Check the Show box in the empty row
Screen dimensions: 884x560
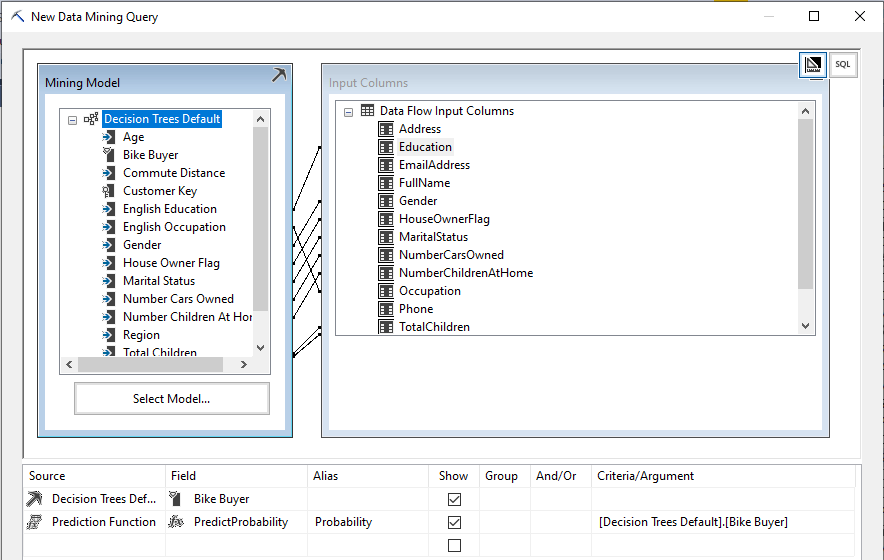pyautogui.click(x=455, y=545)
